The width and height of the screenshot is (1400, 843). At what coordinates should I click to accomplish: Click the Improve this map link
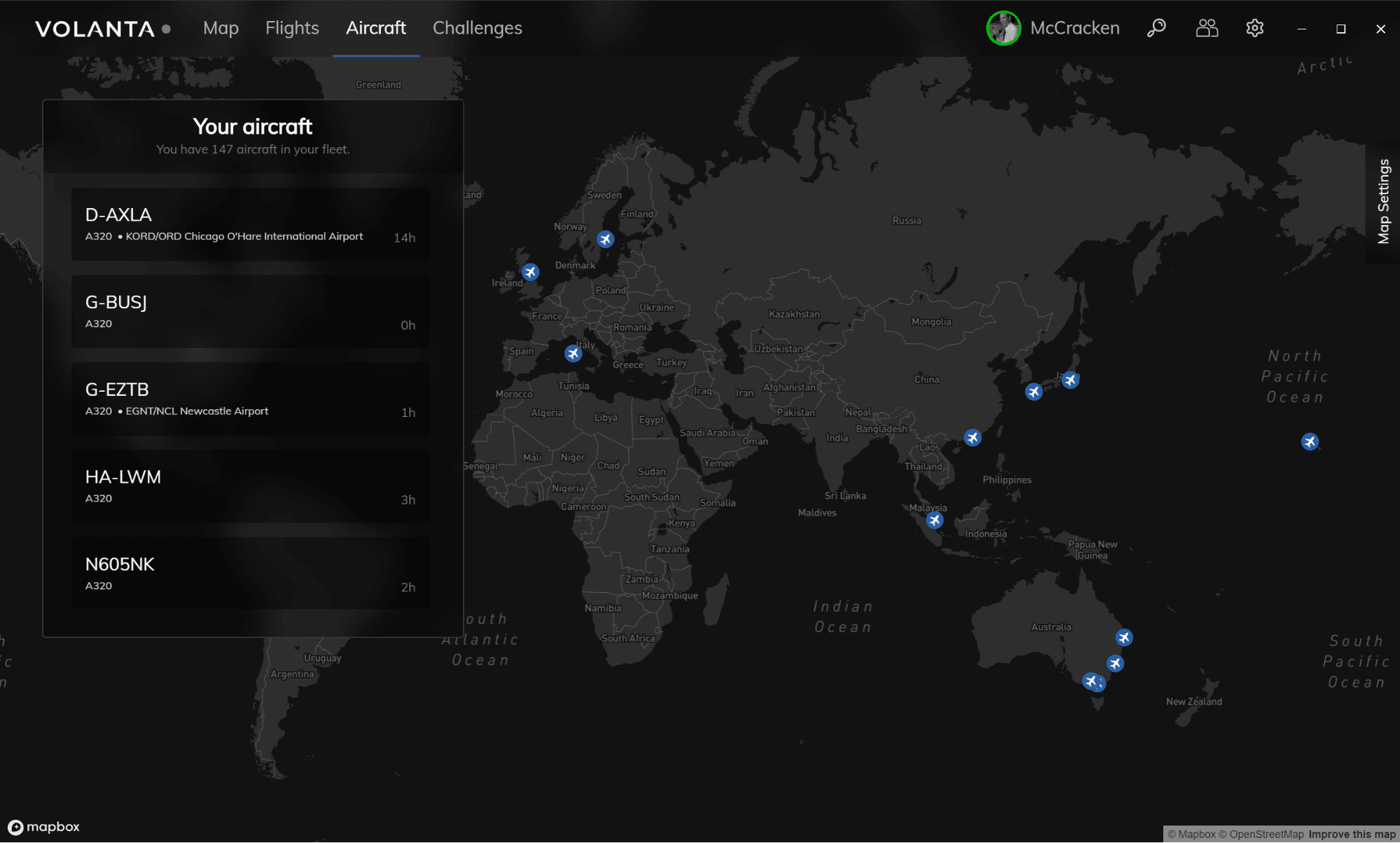tap(1350, 834)
